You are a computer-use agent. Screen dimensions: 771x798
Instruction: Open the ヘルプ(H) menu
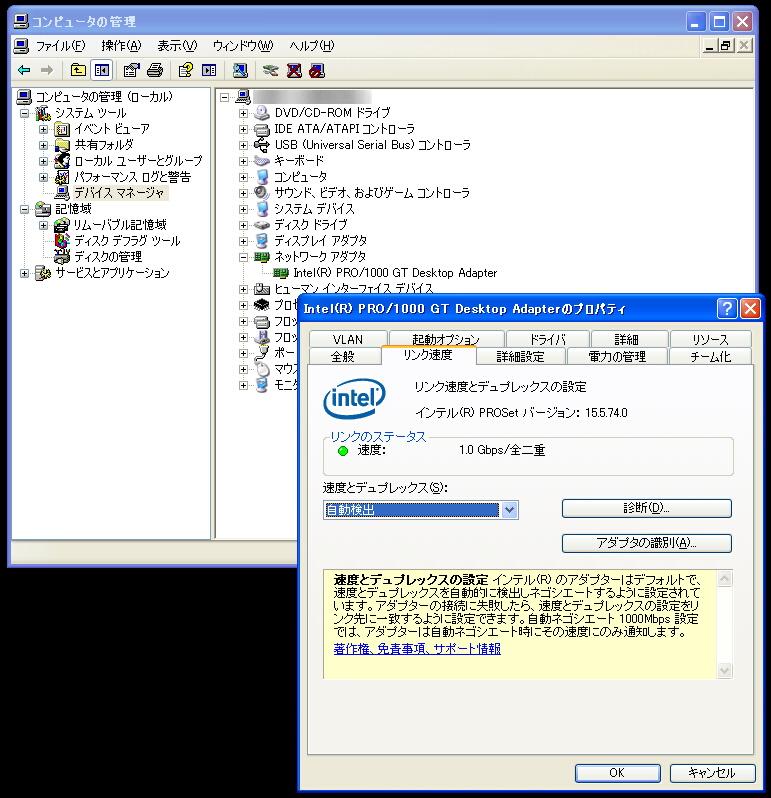[x=311, y=46]
